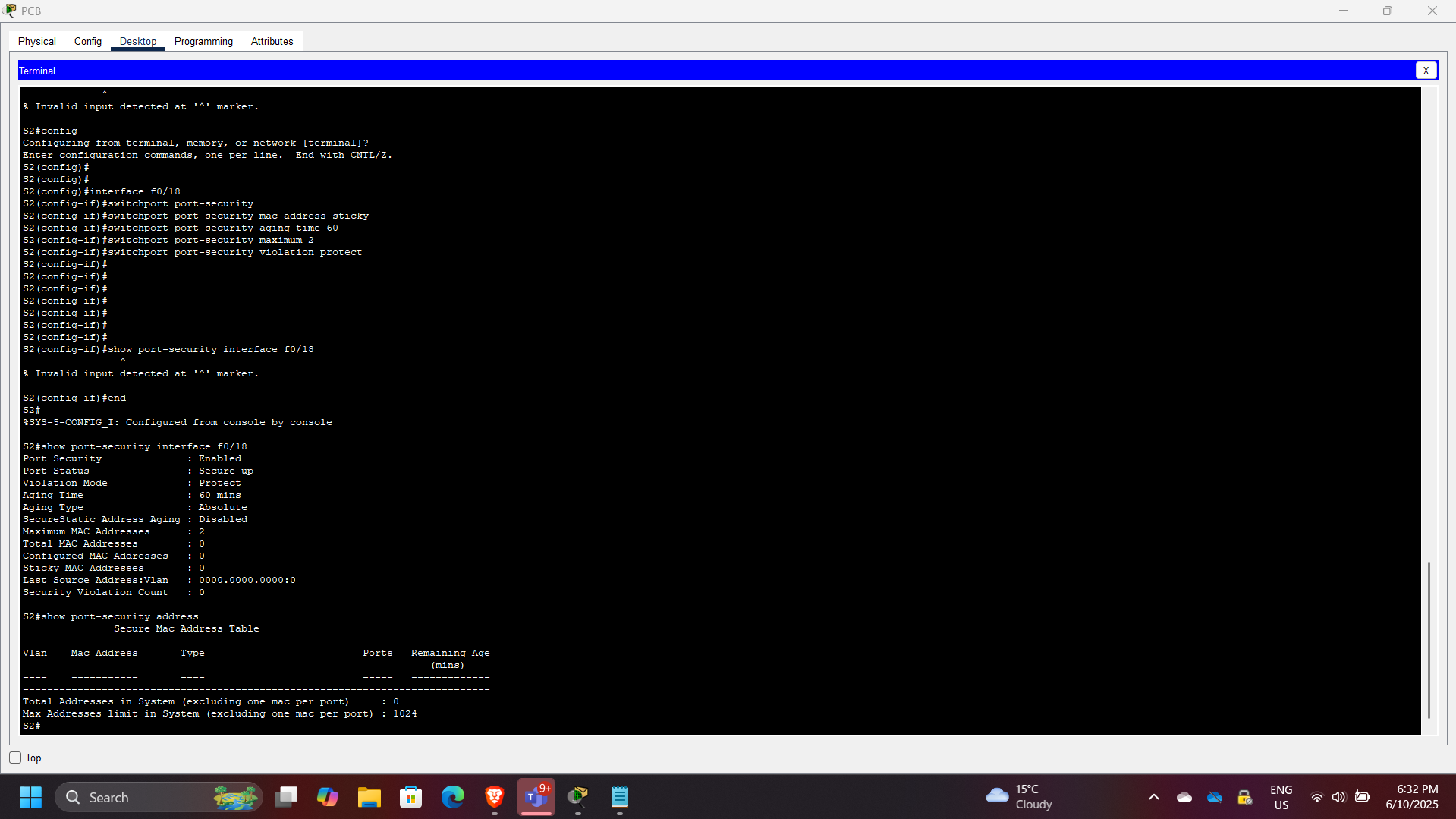This screenshot has height=819, width=1456.
Task: Open the ENG US language switcher
Action: 1281,797
